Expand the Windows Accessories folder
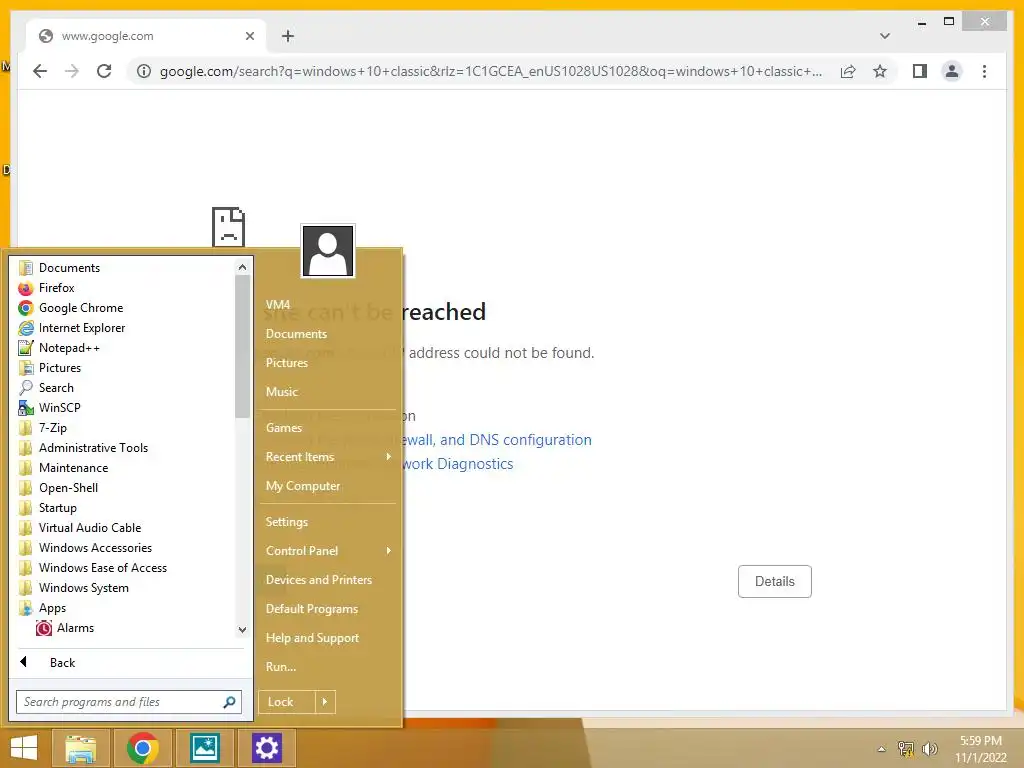The width and height of the screenshot is (1024, 768). (95, 548)
